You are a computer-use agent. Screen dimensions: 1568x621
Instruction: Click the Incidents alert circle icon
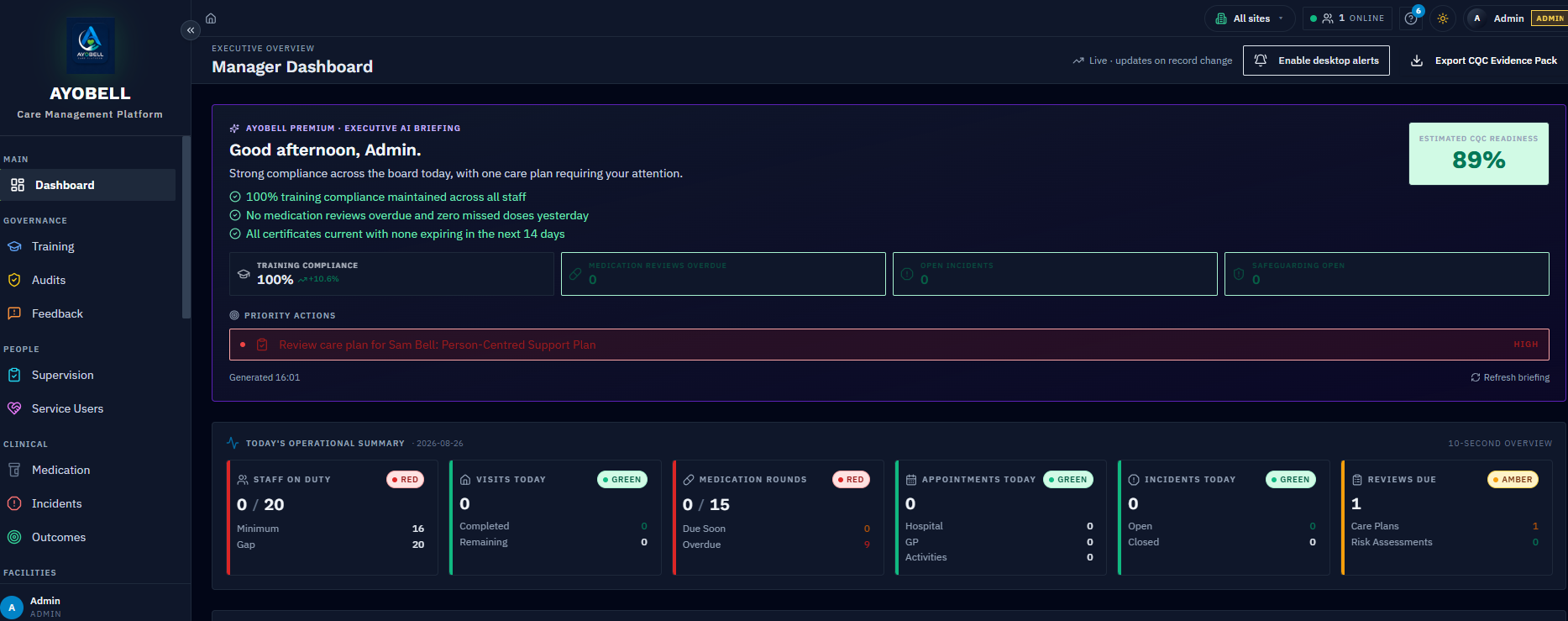point(14,503)
